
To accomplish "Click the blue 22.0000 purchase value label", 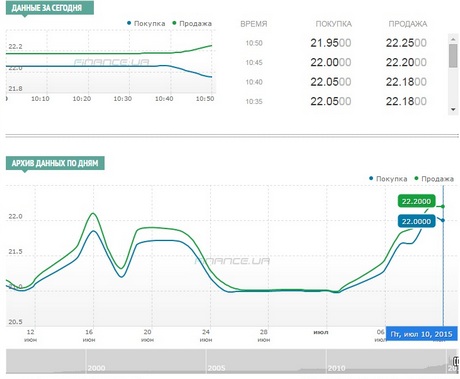I will click(416, 221).
